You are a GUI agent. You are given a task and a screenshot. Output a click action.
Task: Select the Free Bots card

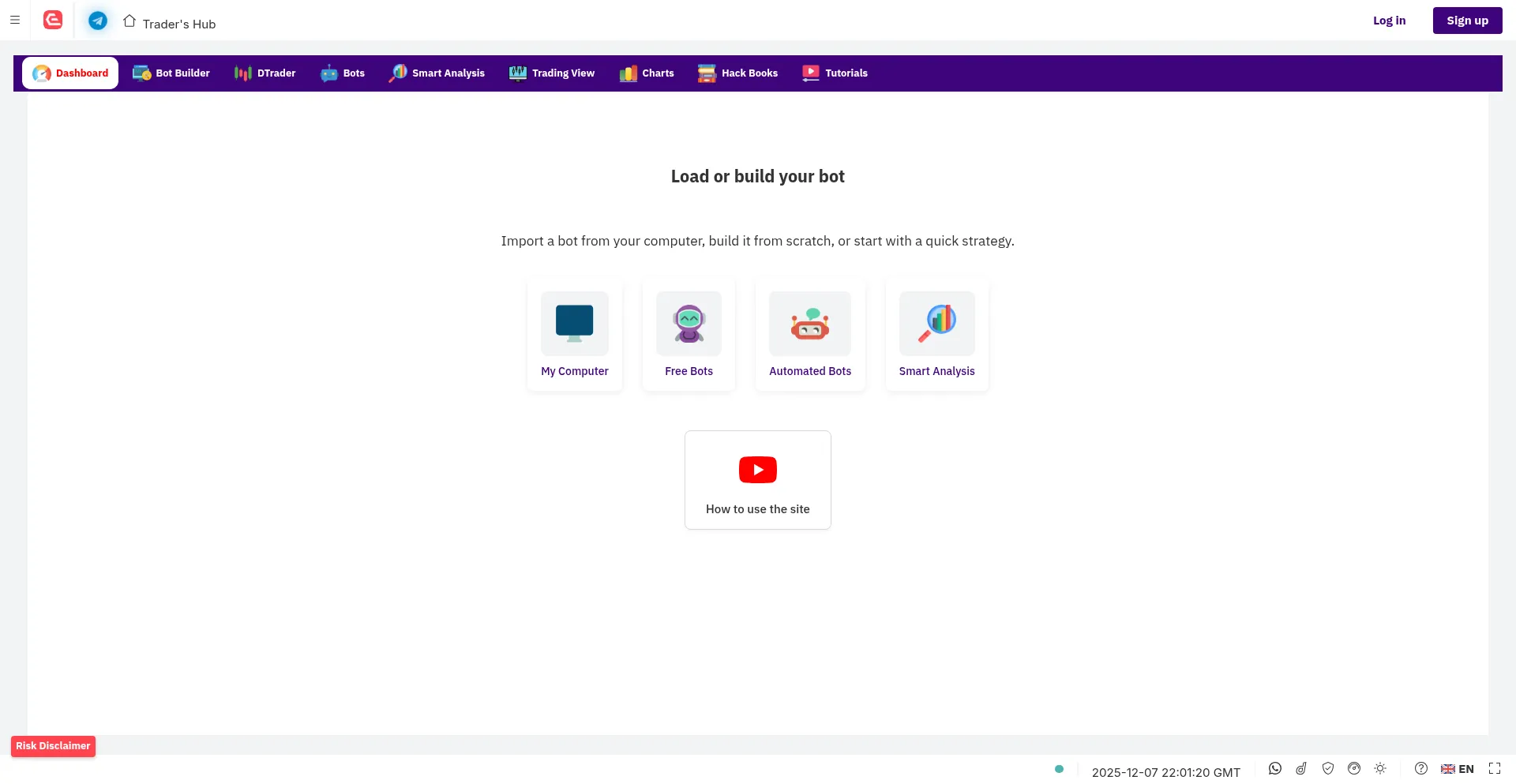pyautogui.click(x=689, y=335)
